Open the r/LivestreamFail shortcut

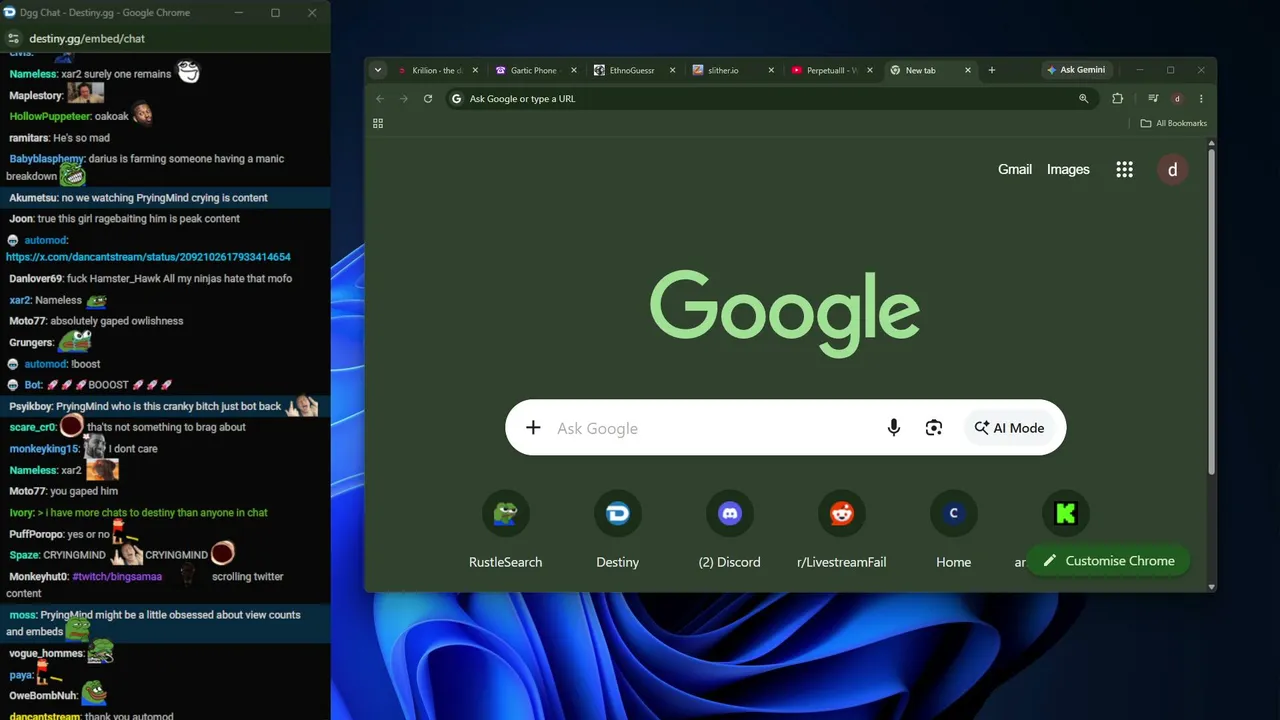click(x=842, y=532)
